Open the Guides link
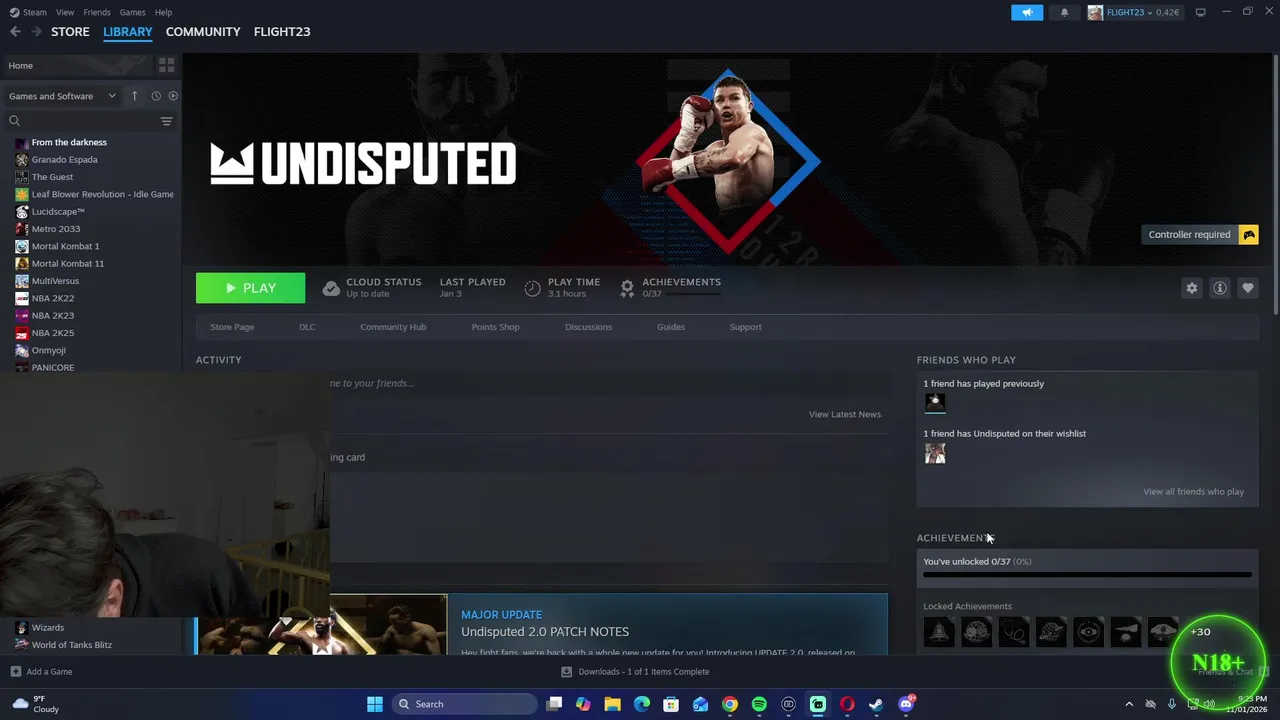Screen dimensions: 1280x720 pos(671,327)
